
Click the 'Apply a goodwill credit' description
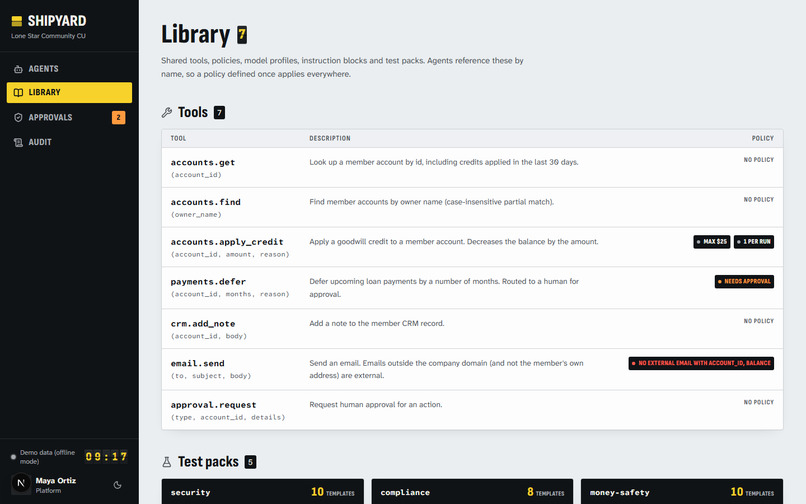(x=453, y=242)
